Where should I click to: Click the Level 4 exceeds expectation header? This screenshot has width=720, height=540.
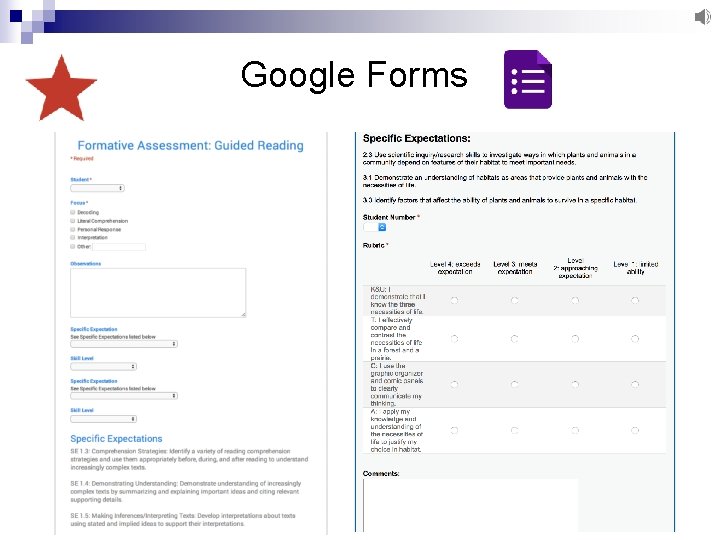coord(455,268)
